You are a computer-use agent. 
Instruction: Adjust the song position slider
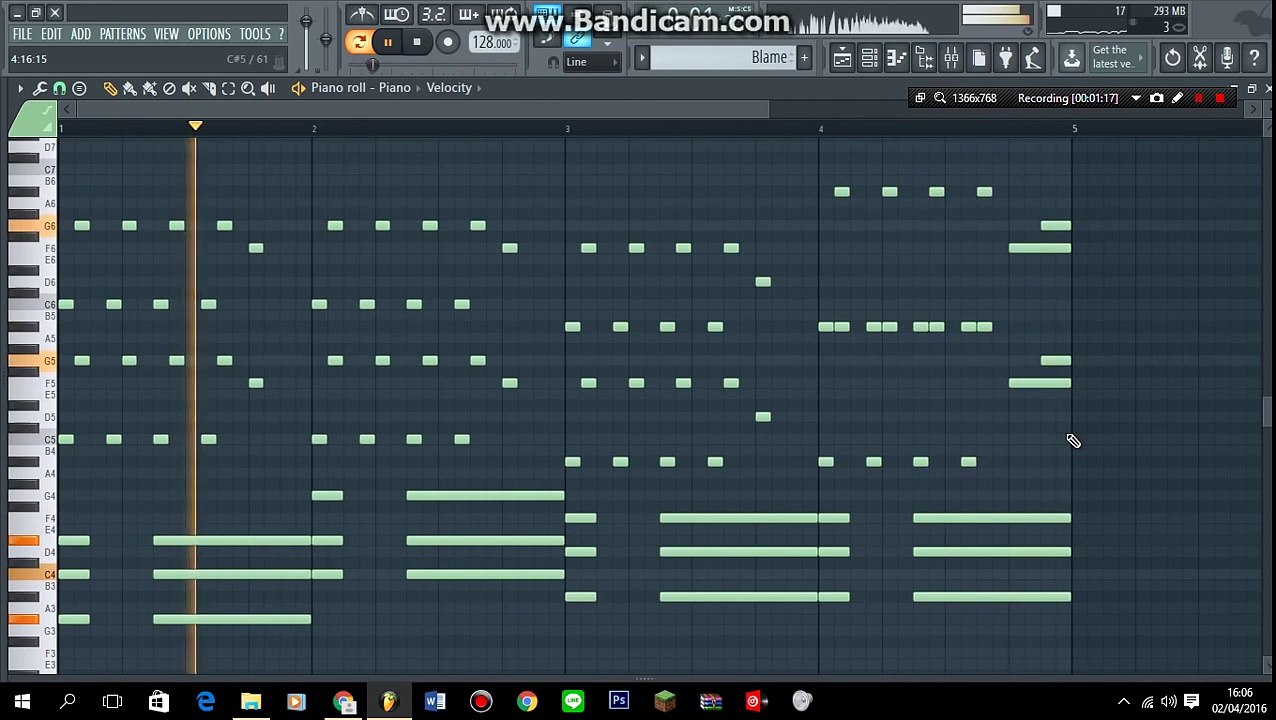tap(373, 65)
